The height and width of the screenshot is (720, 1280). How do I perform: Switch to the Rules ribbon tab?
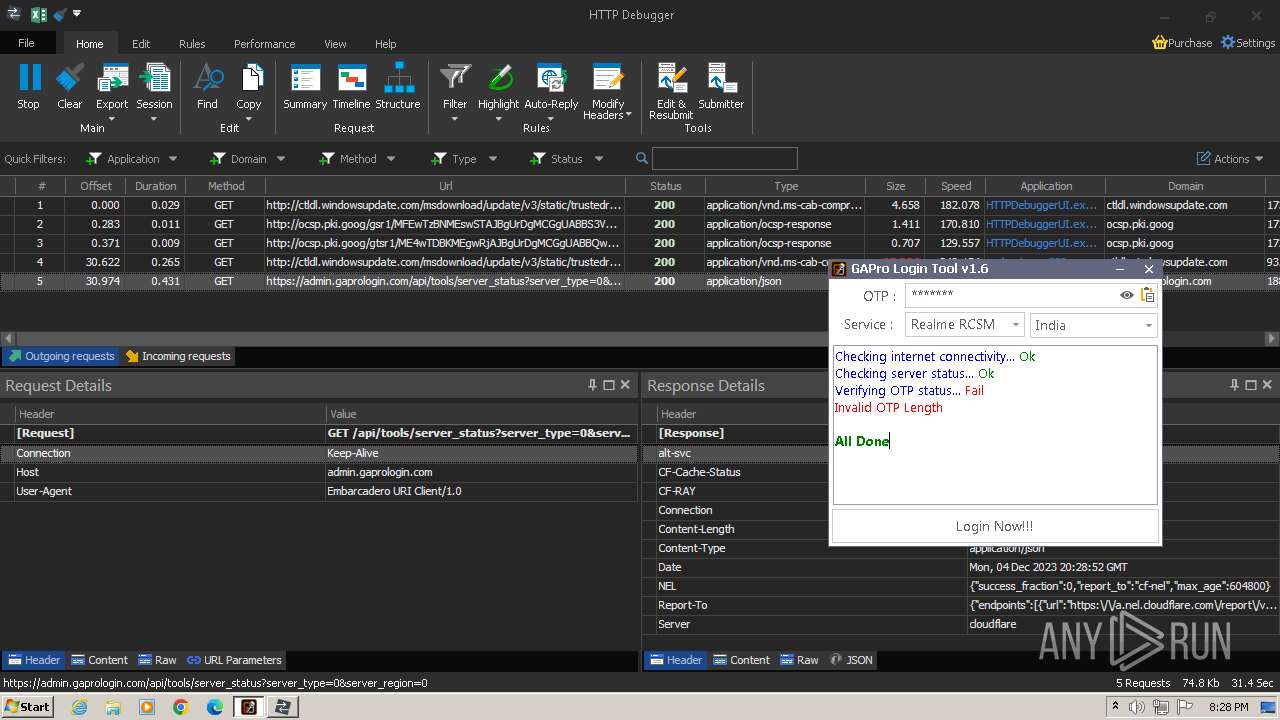pyautogui.click(x=192, y=44)
